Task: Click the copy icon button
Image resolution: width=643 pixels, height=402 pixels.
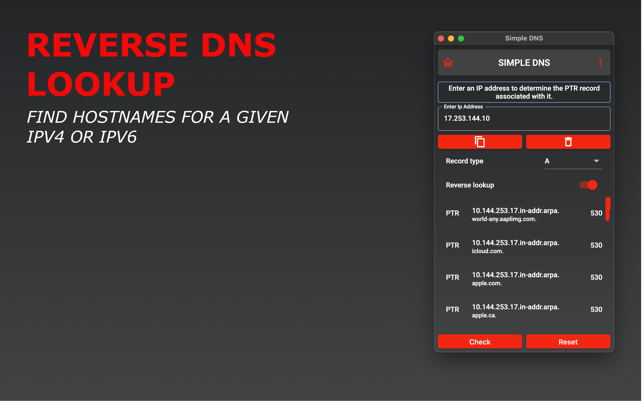Action: 480,142
